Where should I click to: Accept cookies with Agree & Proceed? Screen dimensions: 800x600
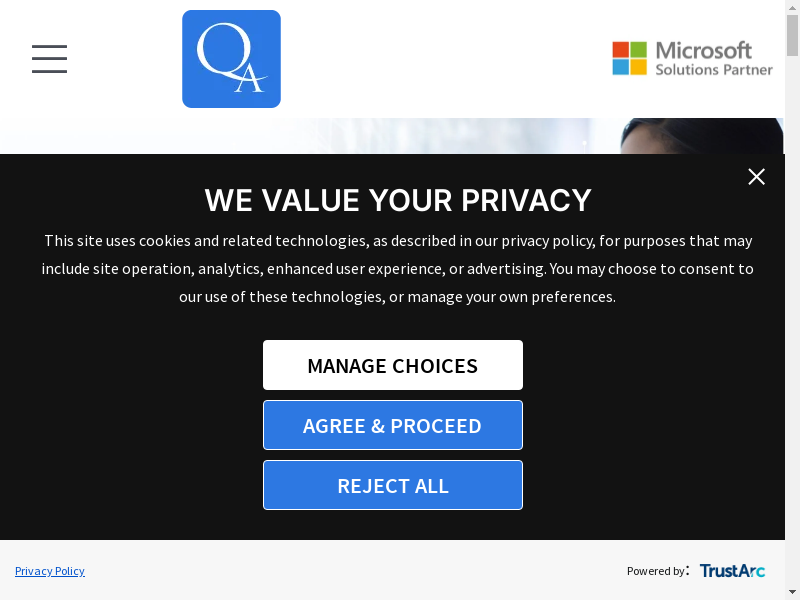392,426
